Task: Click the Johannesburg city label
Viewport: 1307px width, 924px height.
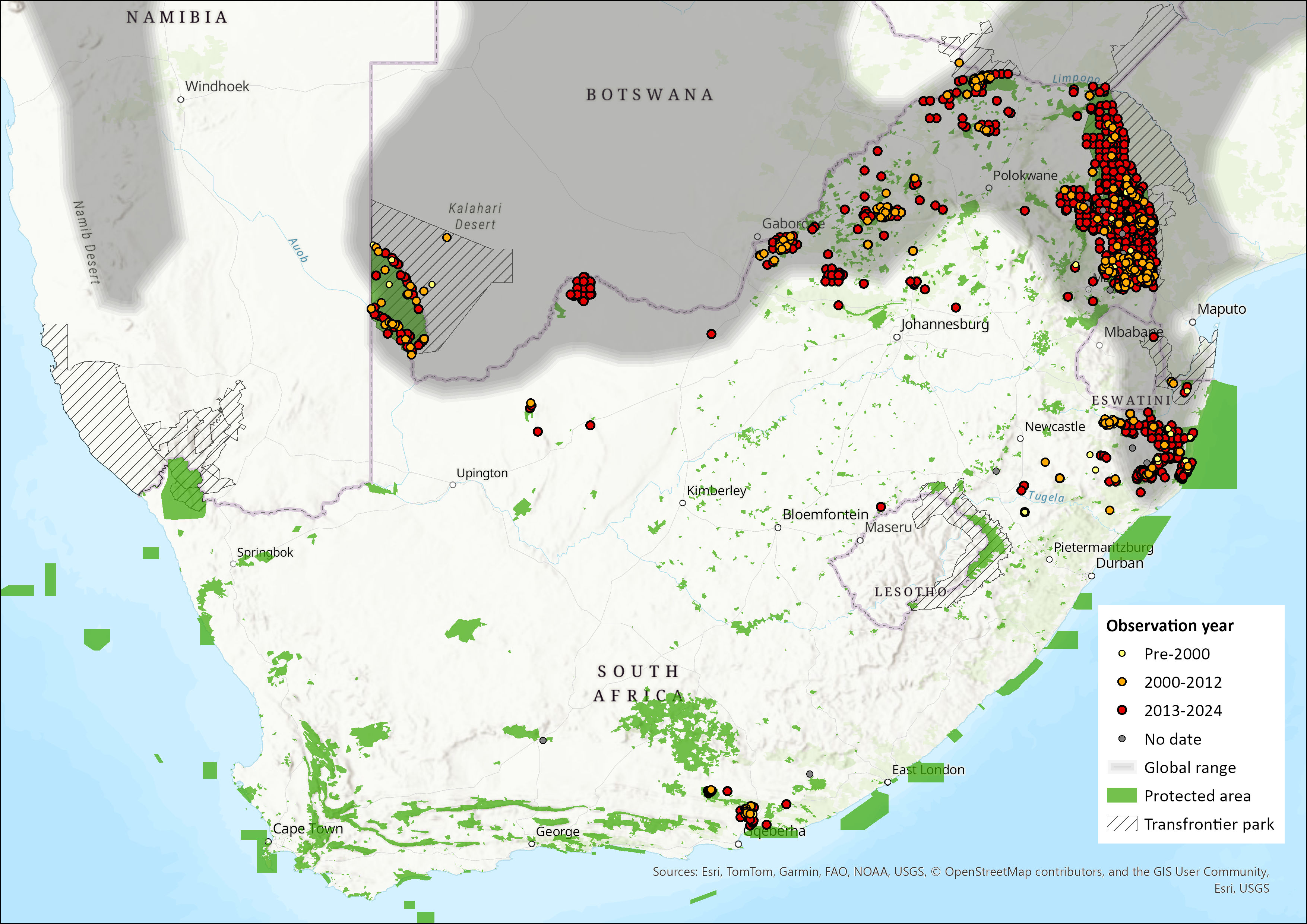Action: [944, 324]
